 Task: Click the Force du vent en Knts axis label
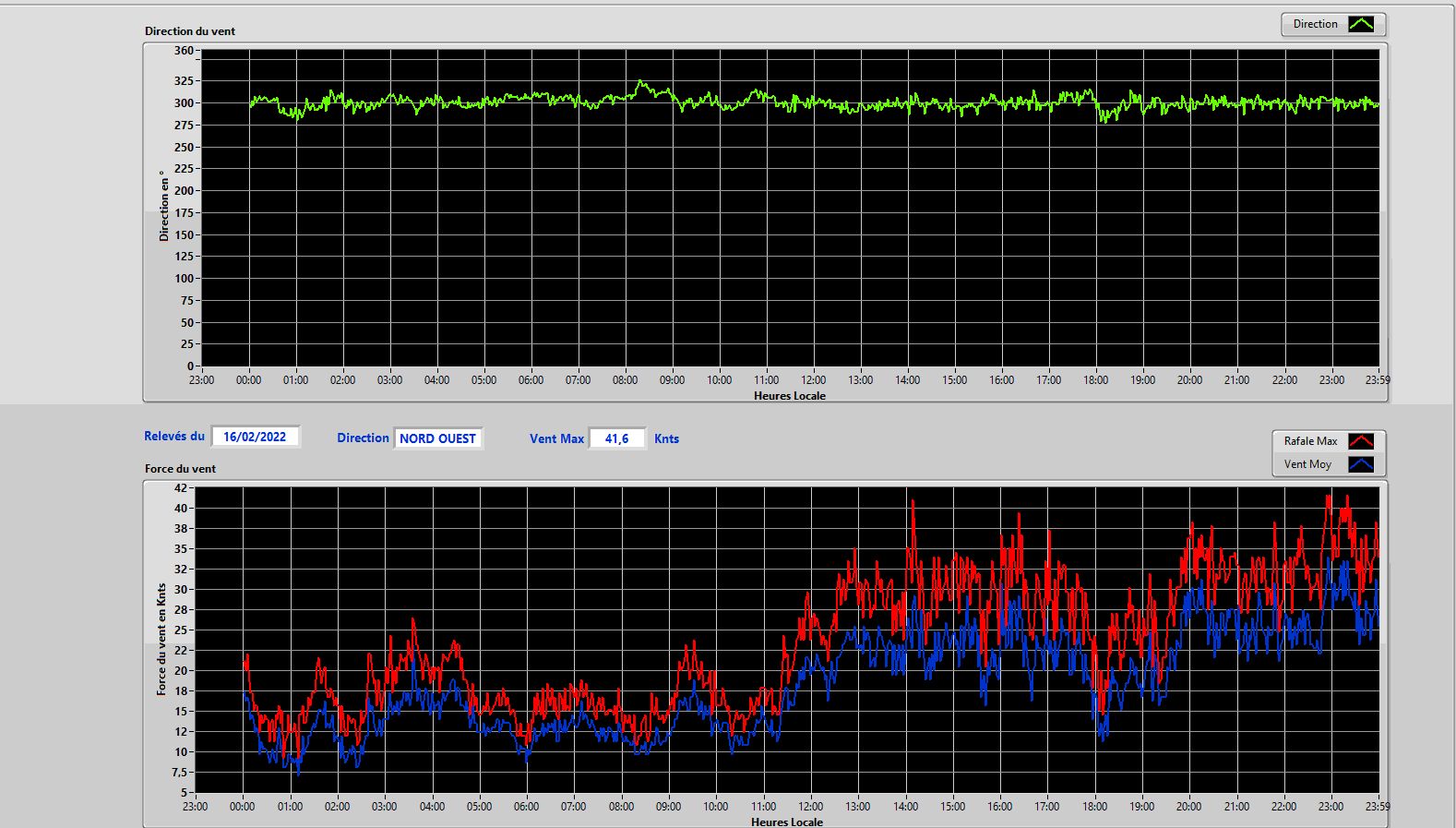pos(161,639)
